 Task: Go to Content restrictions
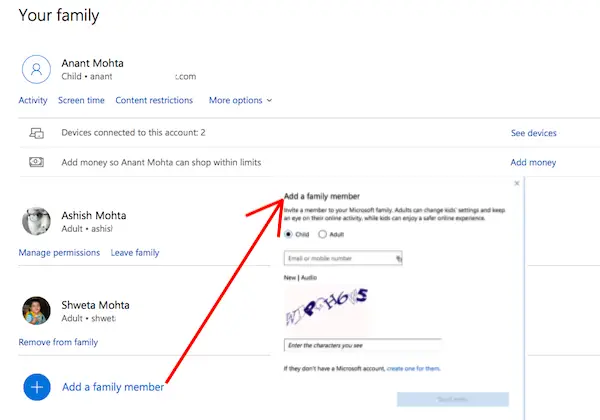click(x=154, y=100)
